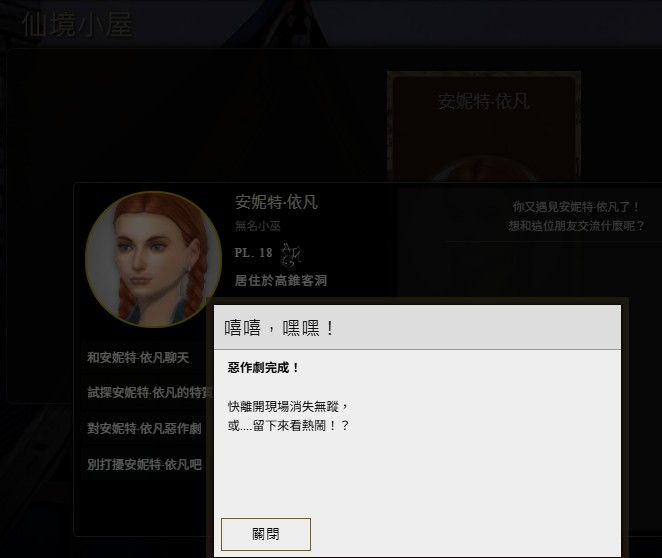
Task: Choose 對安妮特·依凡惡作劇 option
Action: click(144, 428)
